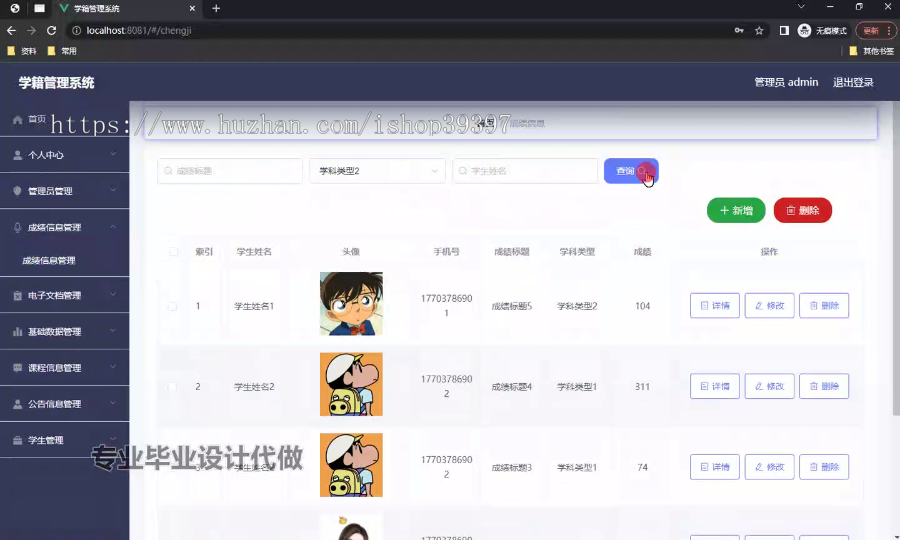Click the password key icon
This screenshot has width=900, height=540.
pyautogui.click(x=739, y=30)
